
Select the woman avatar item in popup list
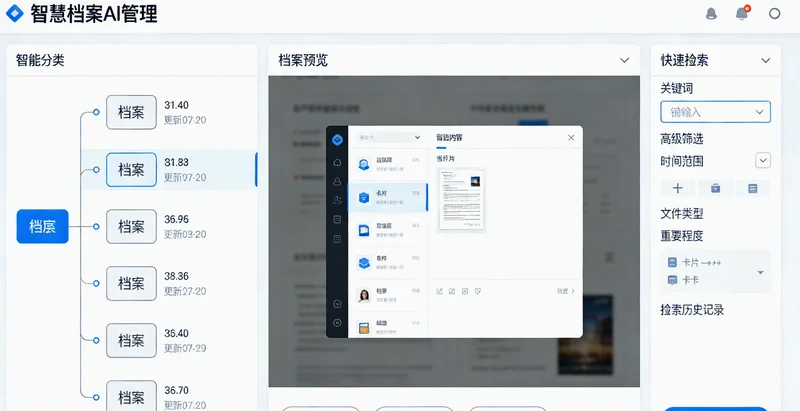pyautogui.click(x=388, y=295)
